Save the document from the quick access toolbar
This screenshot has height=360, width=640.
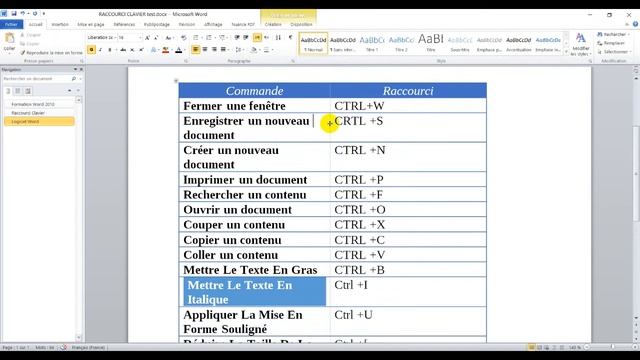(13, 14)
